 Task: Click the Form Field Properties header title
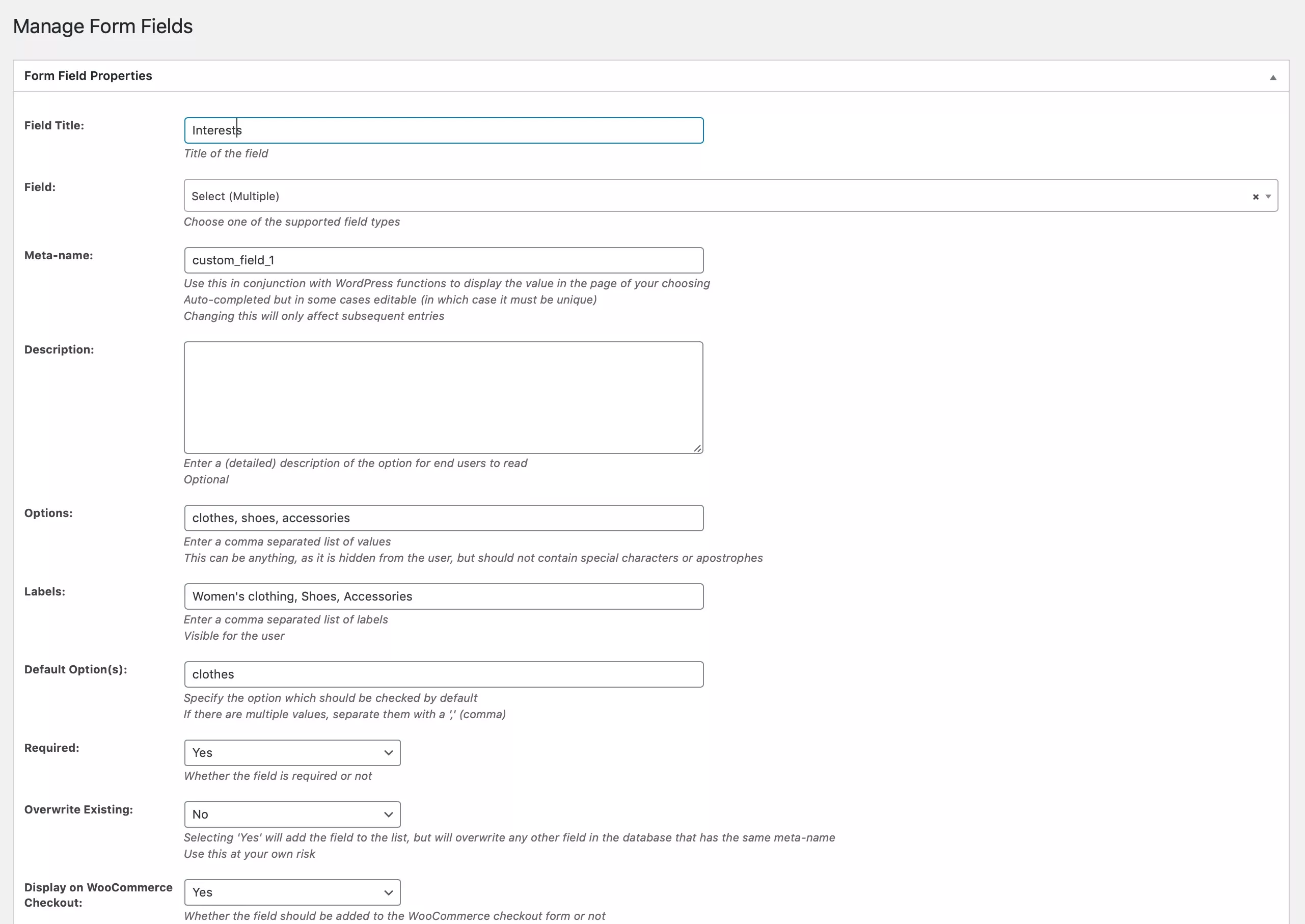click(88, 76)
